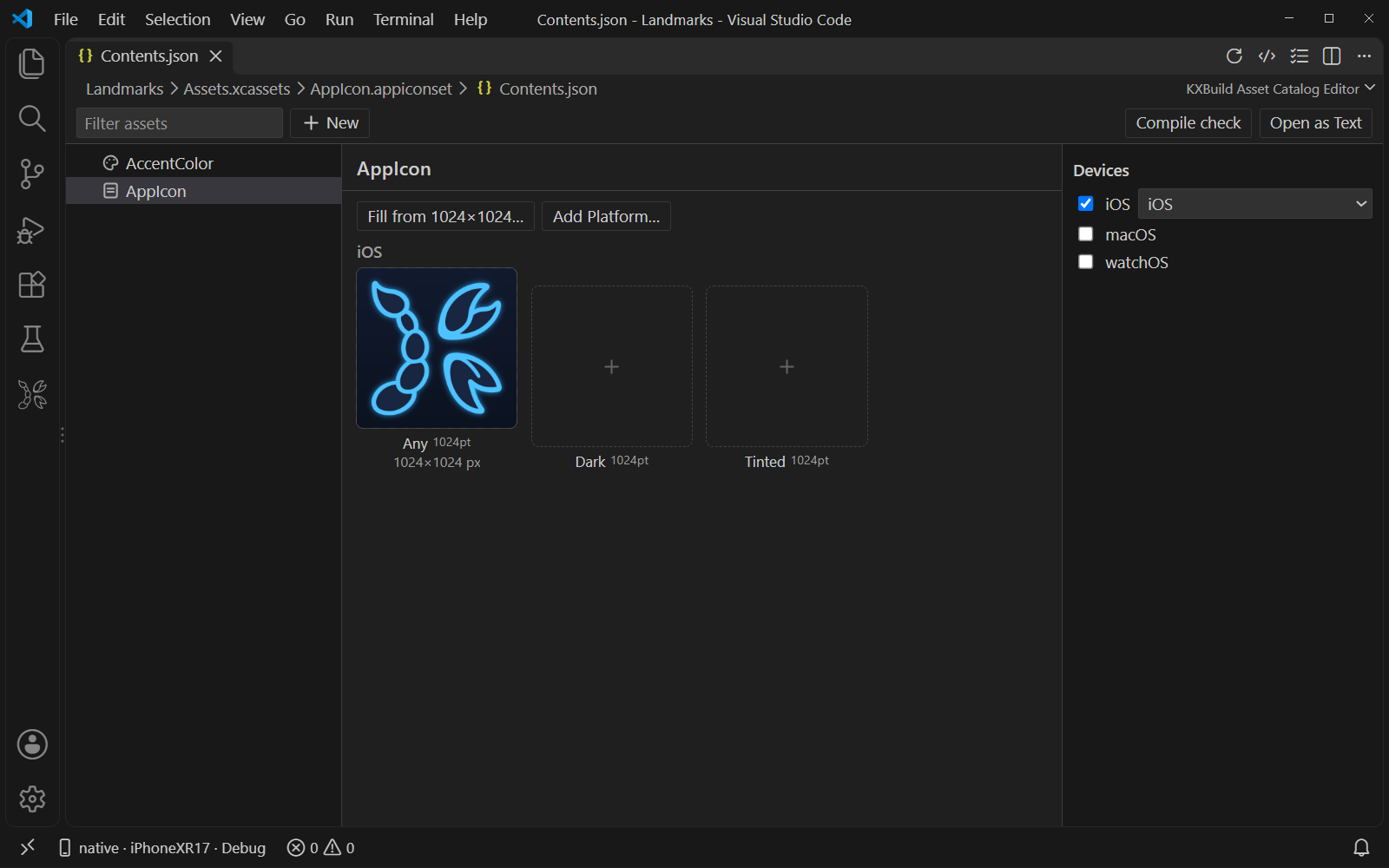Screen dimensions: 1389x868
Task: Open the KXBuild leaf sidebar icon
Action: (32, 395)
